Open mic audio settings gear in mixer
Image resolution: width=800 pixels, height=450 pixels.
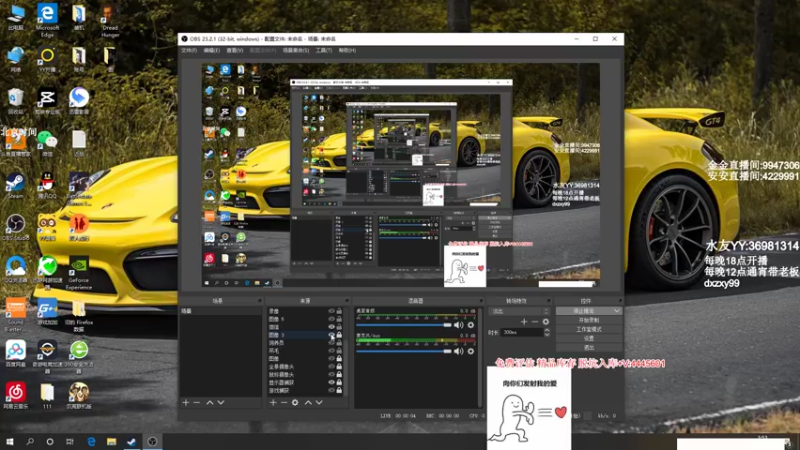[470, 351]
